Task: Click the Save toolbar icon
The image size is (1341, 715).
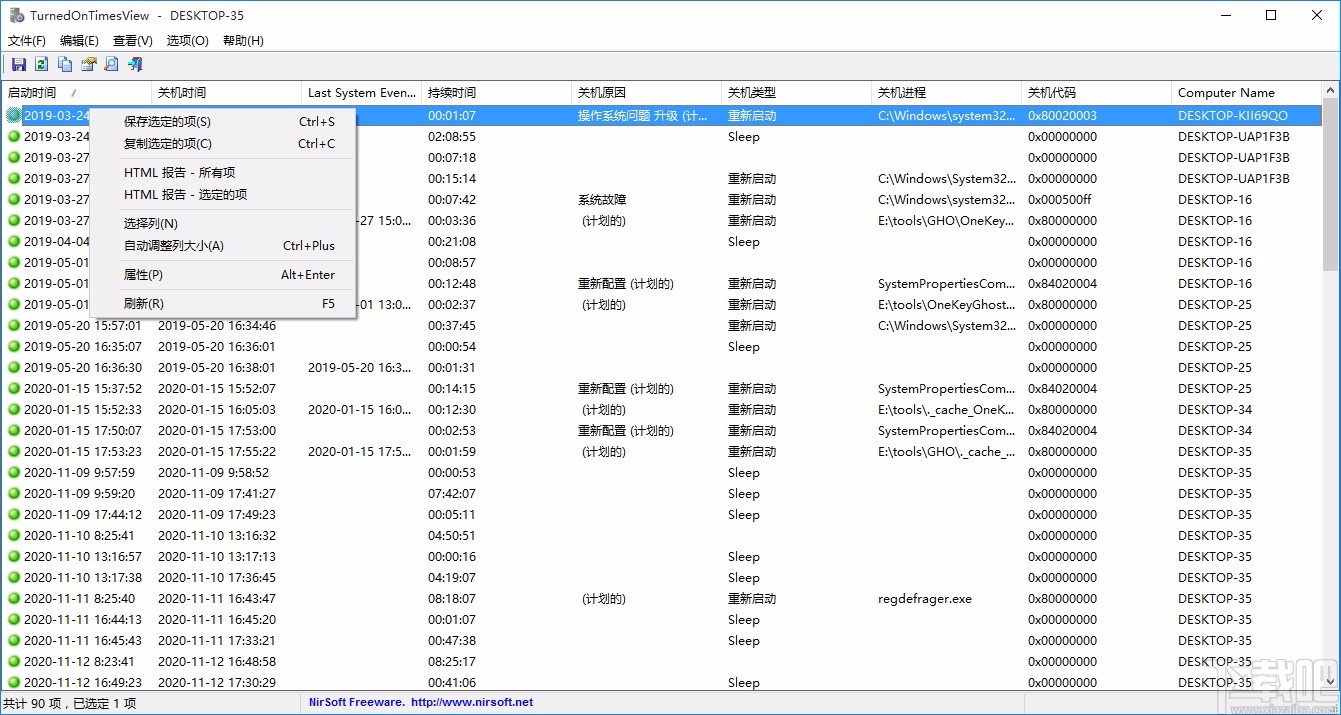Action: (18, 64)
